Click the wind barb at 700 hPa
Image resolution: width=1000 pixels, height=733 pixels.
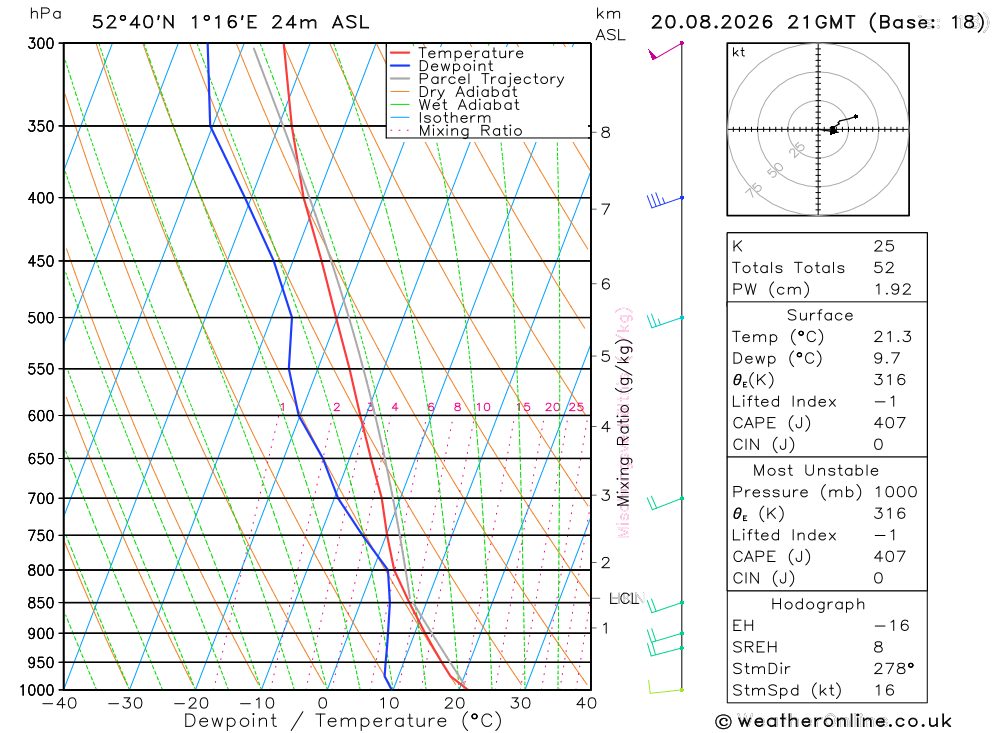tap(665, 503)
